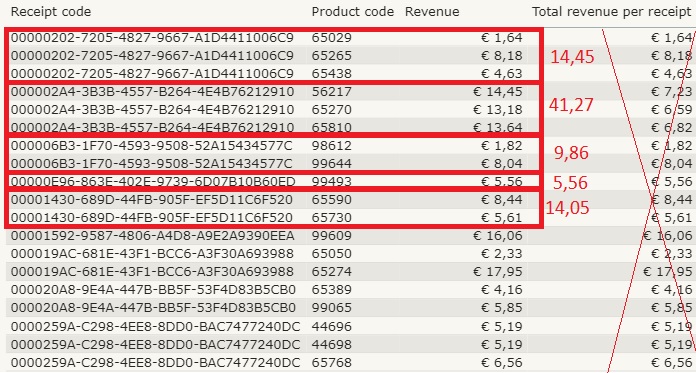Select product code 65768 cell
This screenshot has width=696, height=373.
[331, 362]
